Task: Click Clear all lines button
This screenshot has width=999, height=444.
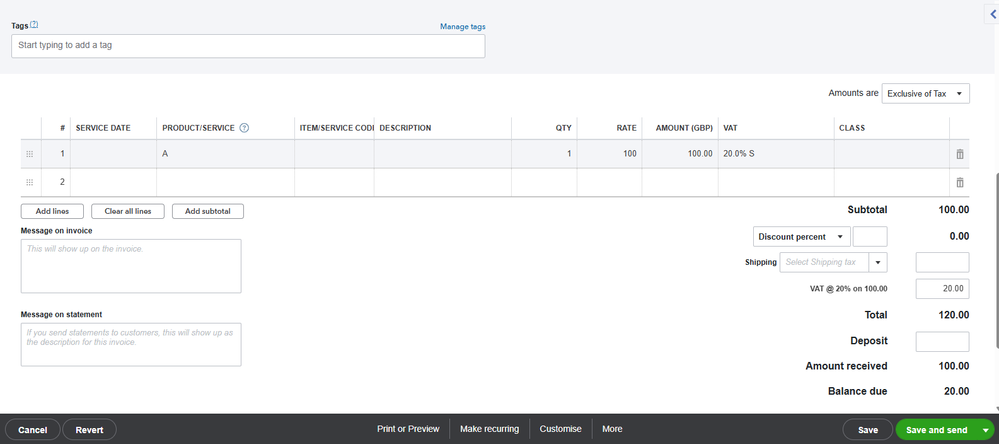Action: [128, 211]
